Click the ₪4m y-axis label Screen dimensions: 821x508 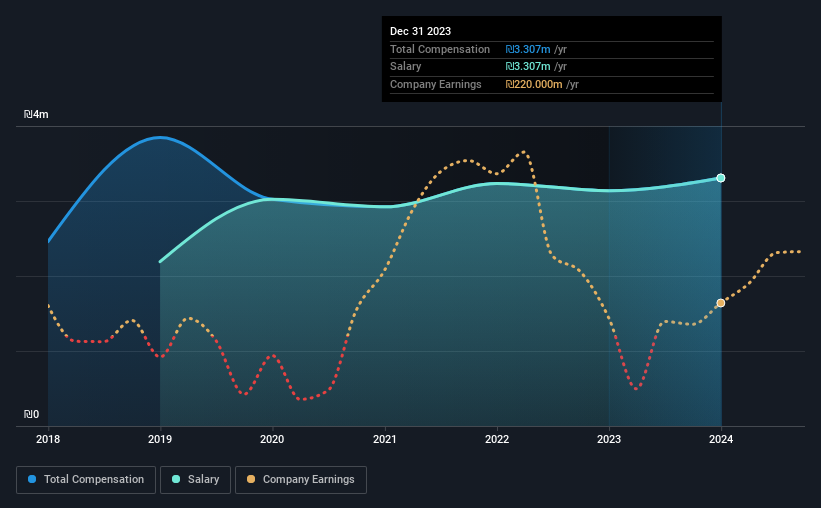pyautogui.click(x=36, y=114)
